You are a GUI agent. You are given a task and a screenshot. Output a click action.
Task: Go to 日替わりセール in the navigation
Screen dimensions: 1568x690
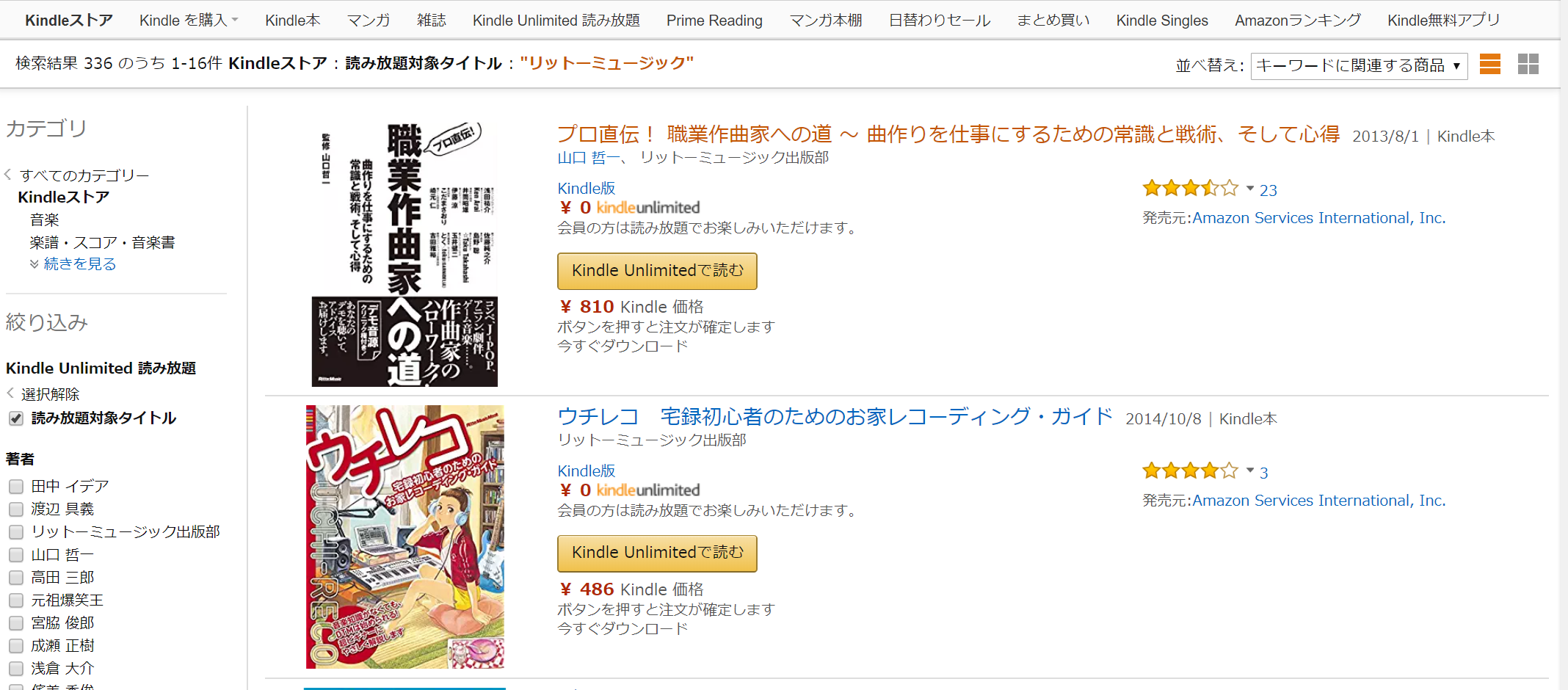tap(939, 21)
